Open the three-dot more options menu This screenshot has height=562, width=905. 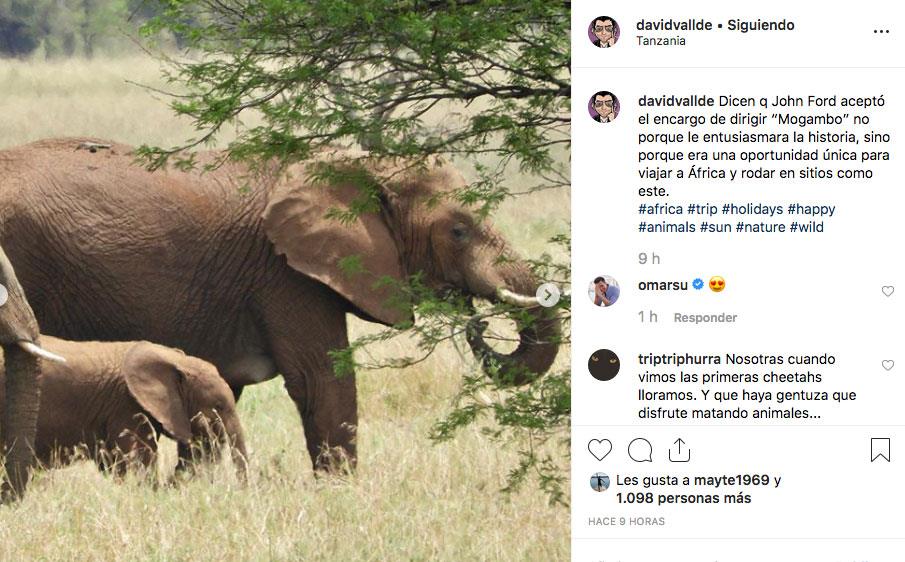[x=880, y=32]
